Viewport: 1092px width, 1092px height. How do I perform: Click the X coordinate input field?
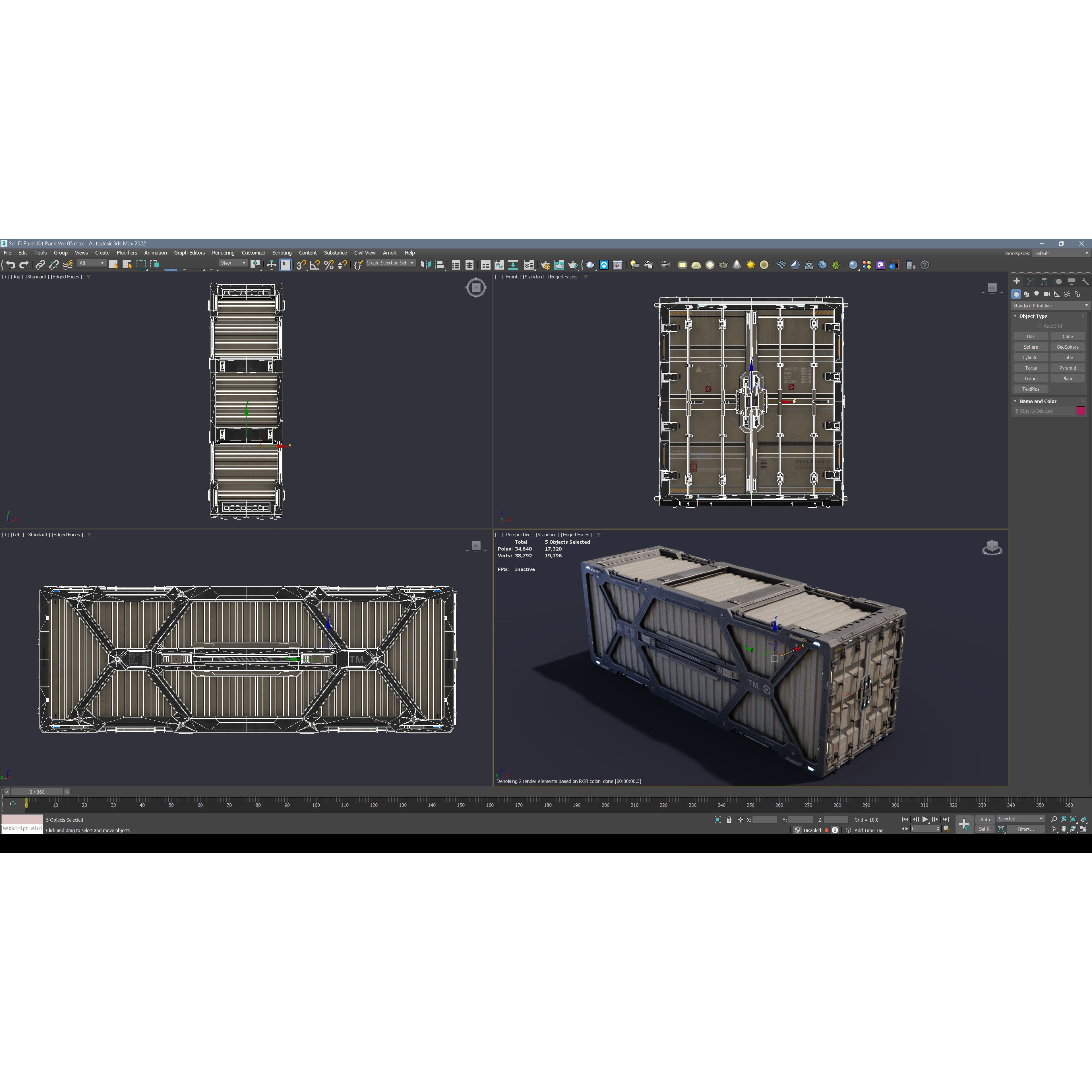point(764,820)
